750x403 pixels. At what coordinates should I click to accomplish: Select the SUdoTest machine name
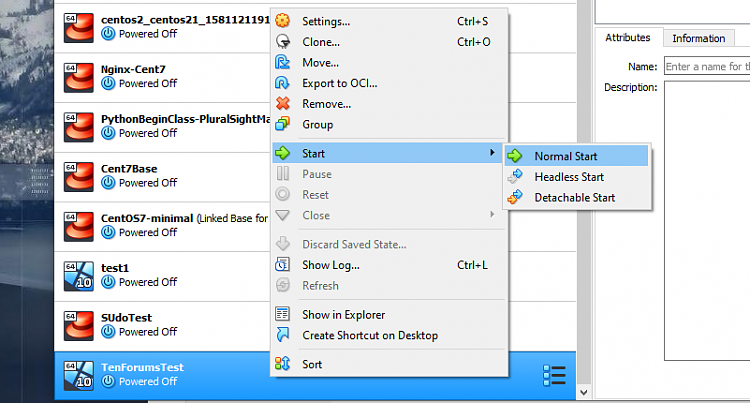126,317
